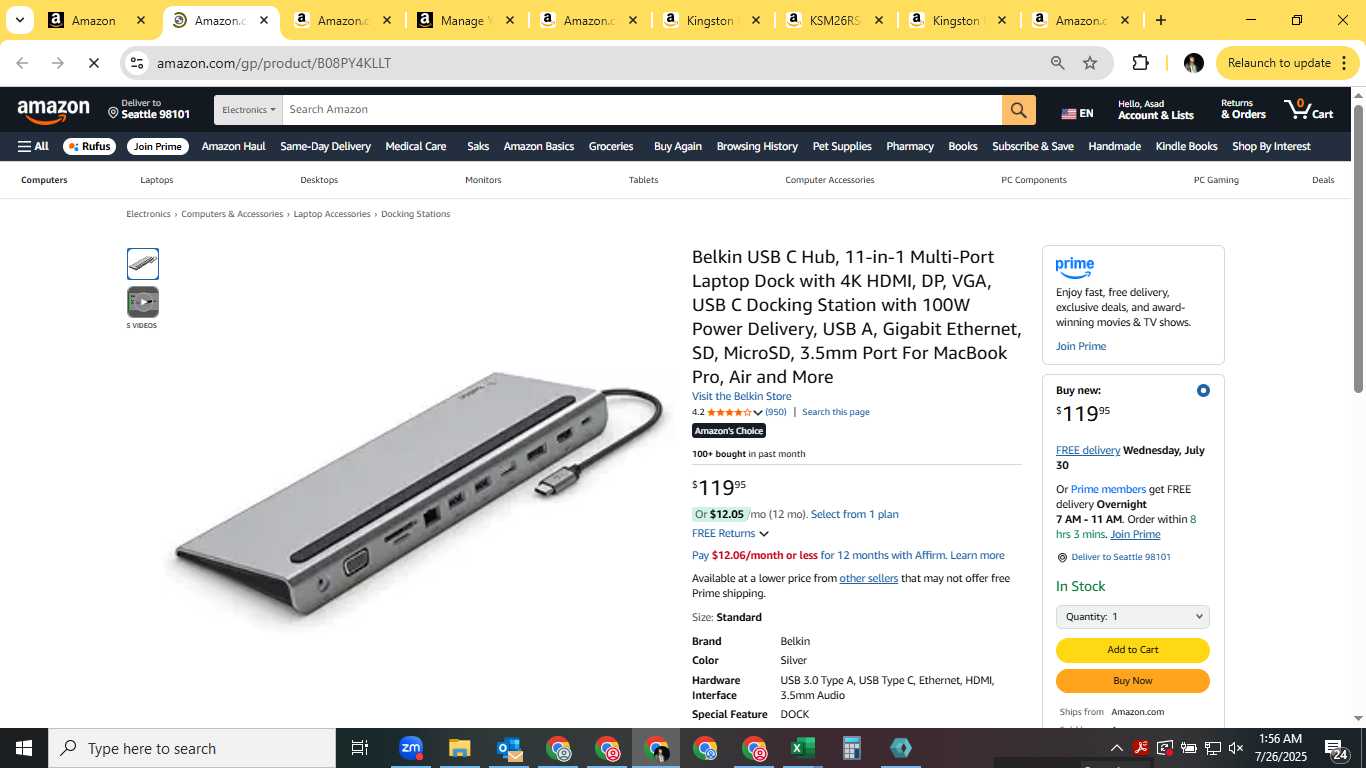Click the Amazon logo
Viewport: 1366px width, 768px height.
(x=54, y=111)
